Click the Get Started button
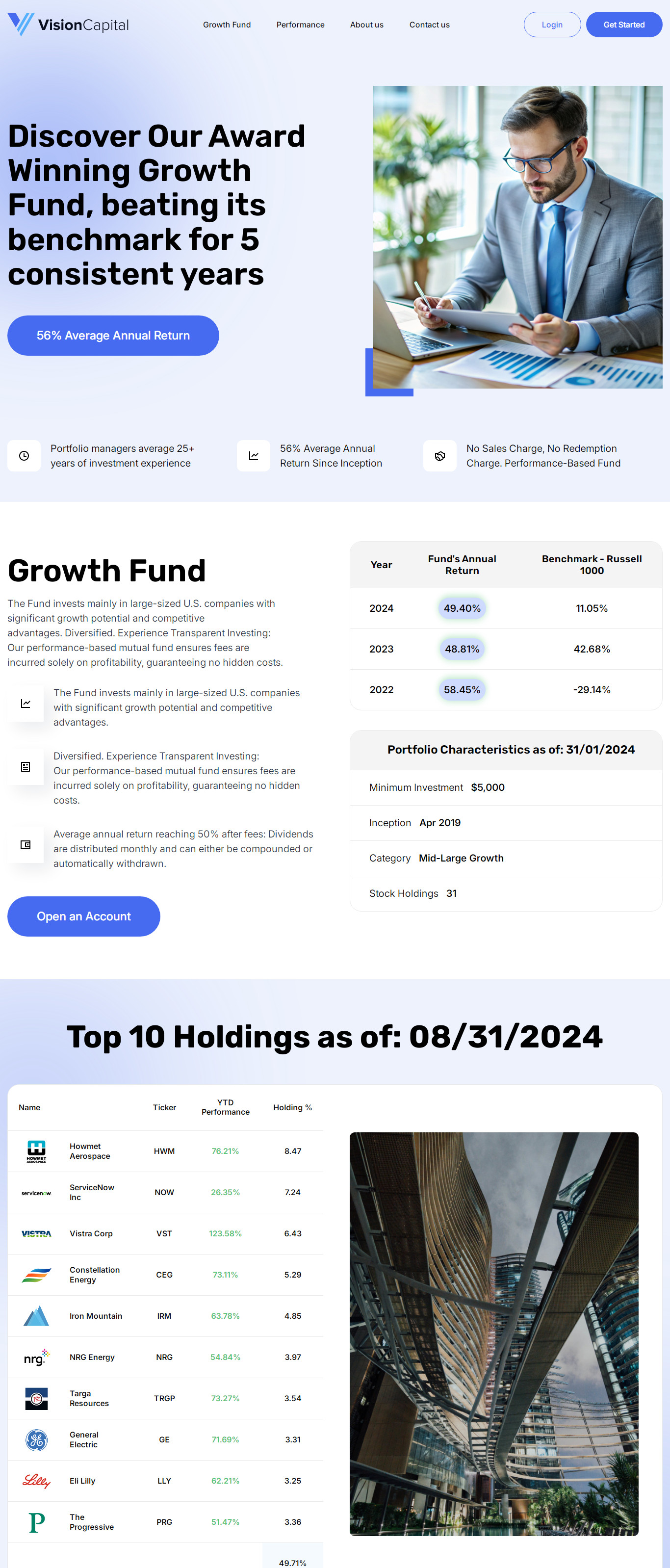 pyautogui.click(x=624, y=25)
